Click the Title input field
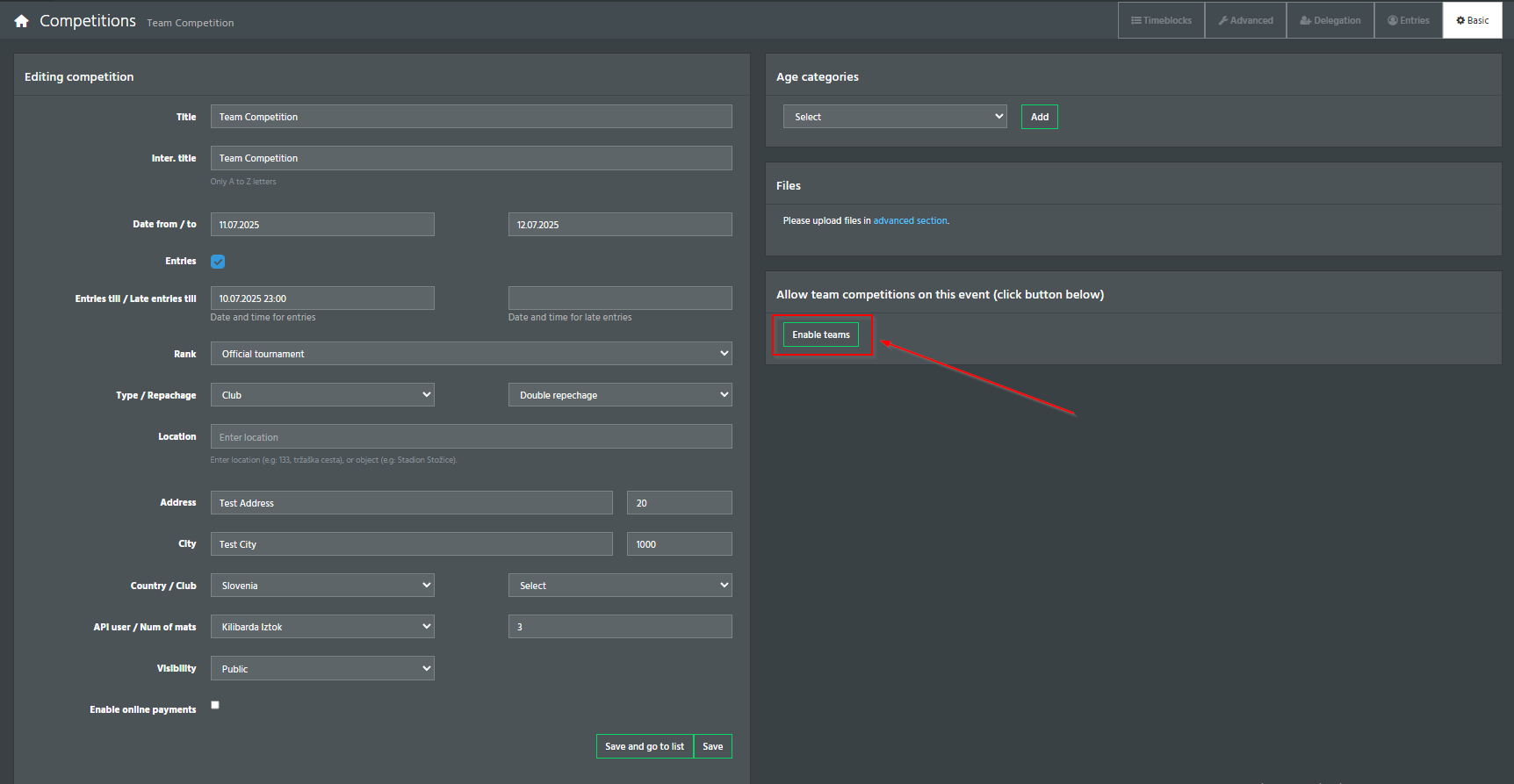This screenshot has height=784, width=1514. click(x=471, y=117)
